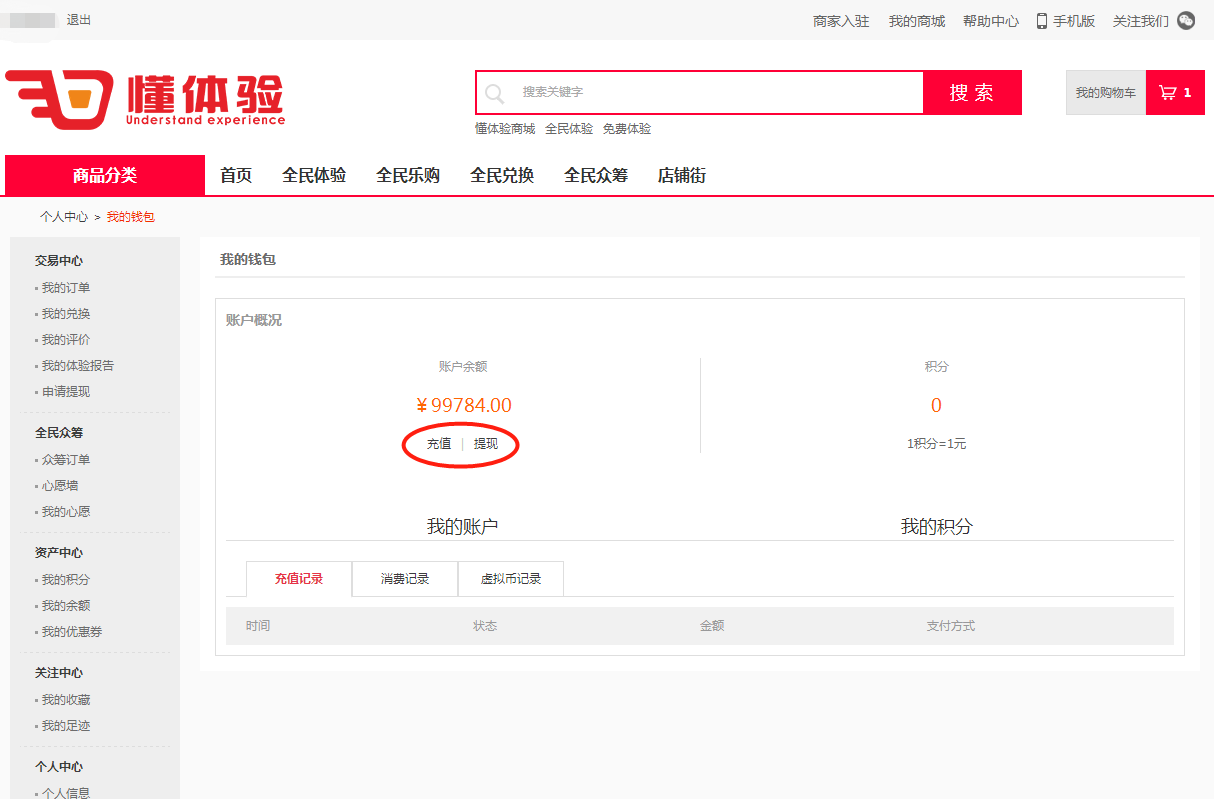
Task: Click the mobile phone icon for 手机版
Action: pos(1041,21)
